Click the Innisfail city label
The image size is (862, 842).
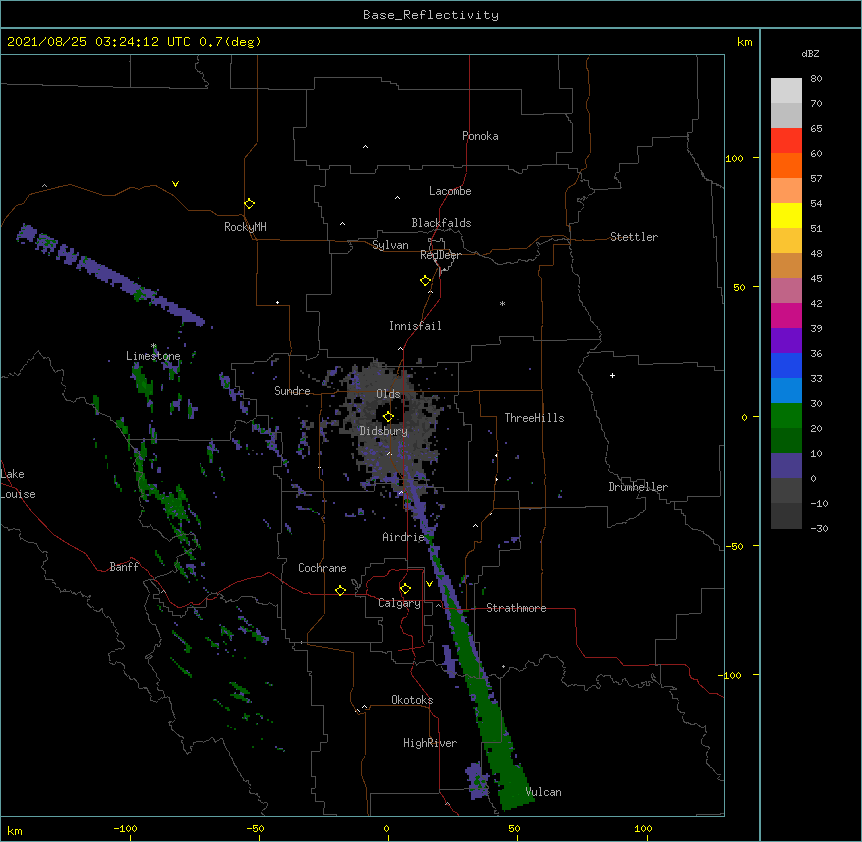tap(415, 326)
